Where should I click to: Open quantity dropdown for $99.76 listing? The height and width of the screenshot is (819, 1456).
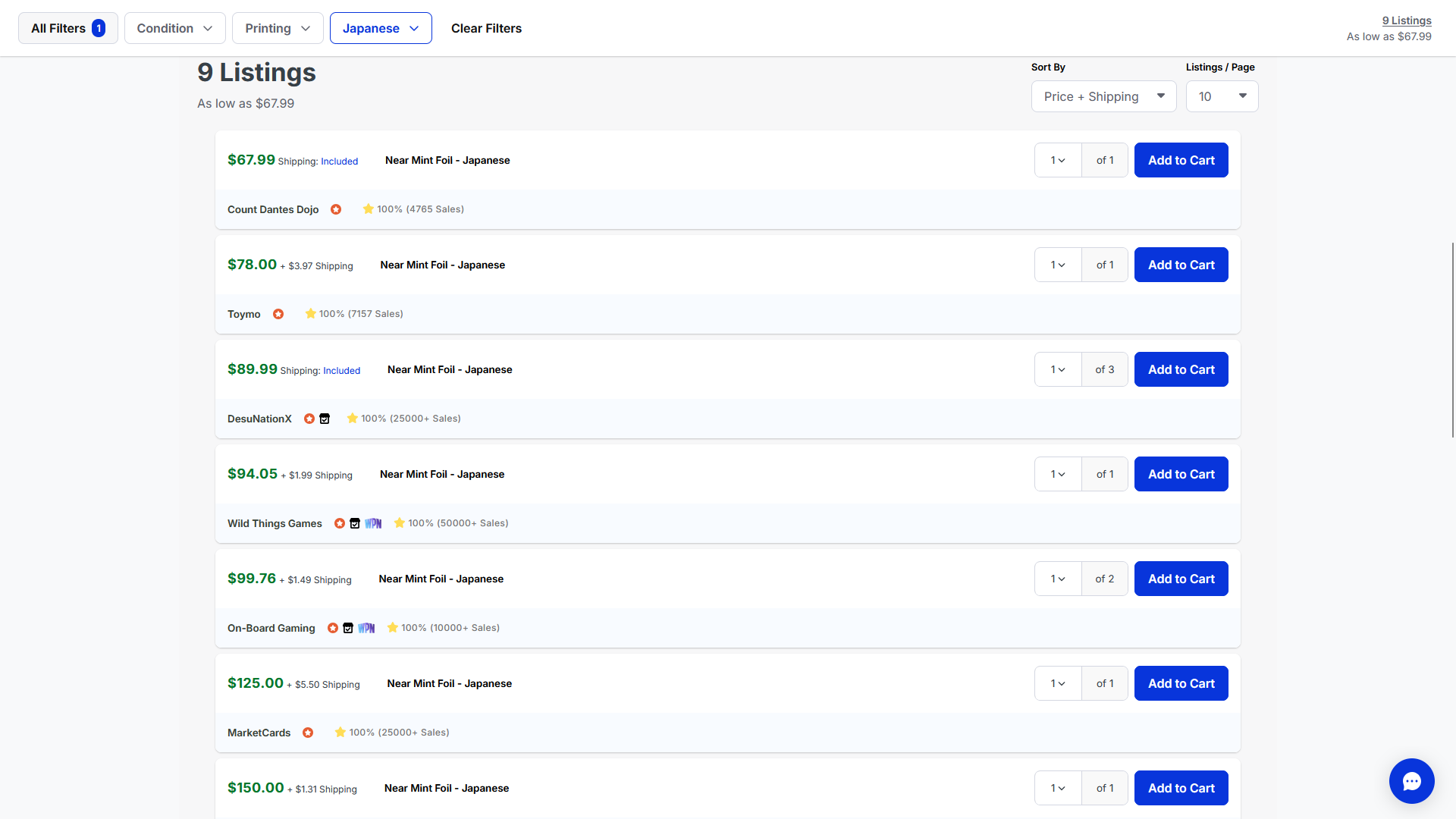(1058, 579)
